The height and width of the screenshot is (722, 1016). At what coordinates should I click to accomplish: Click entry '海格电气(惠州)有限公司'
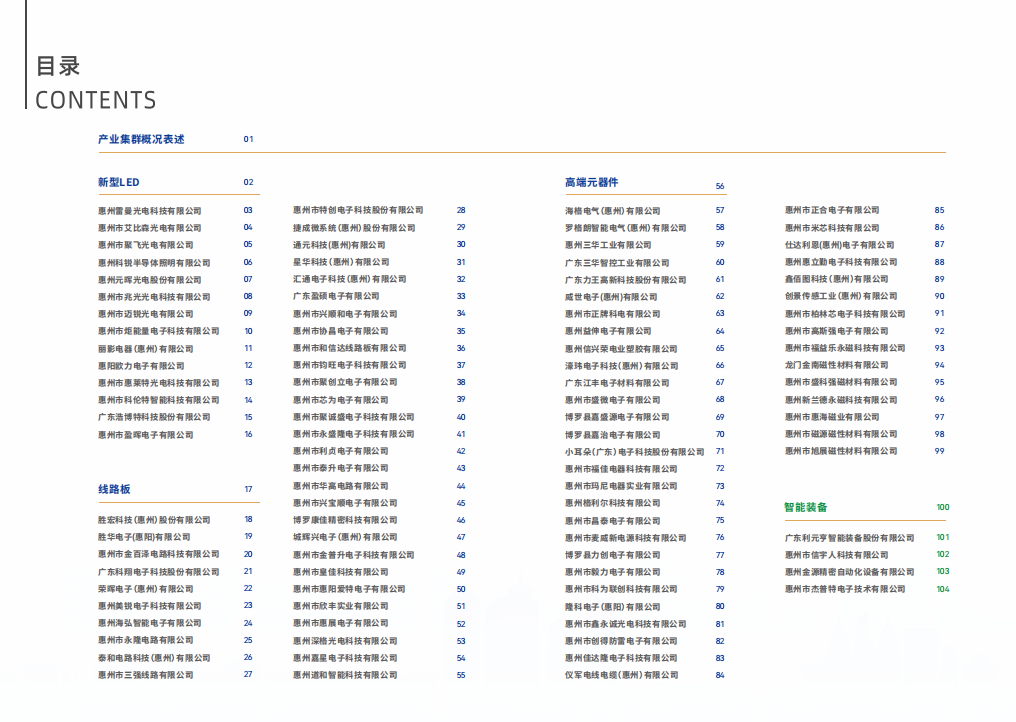[x=613, y=211]
